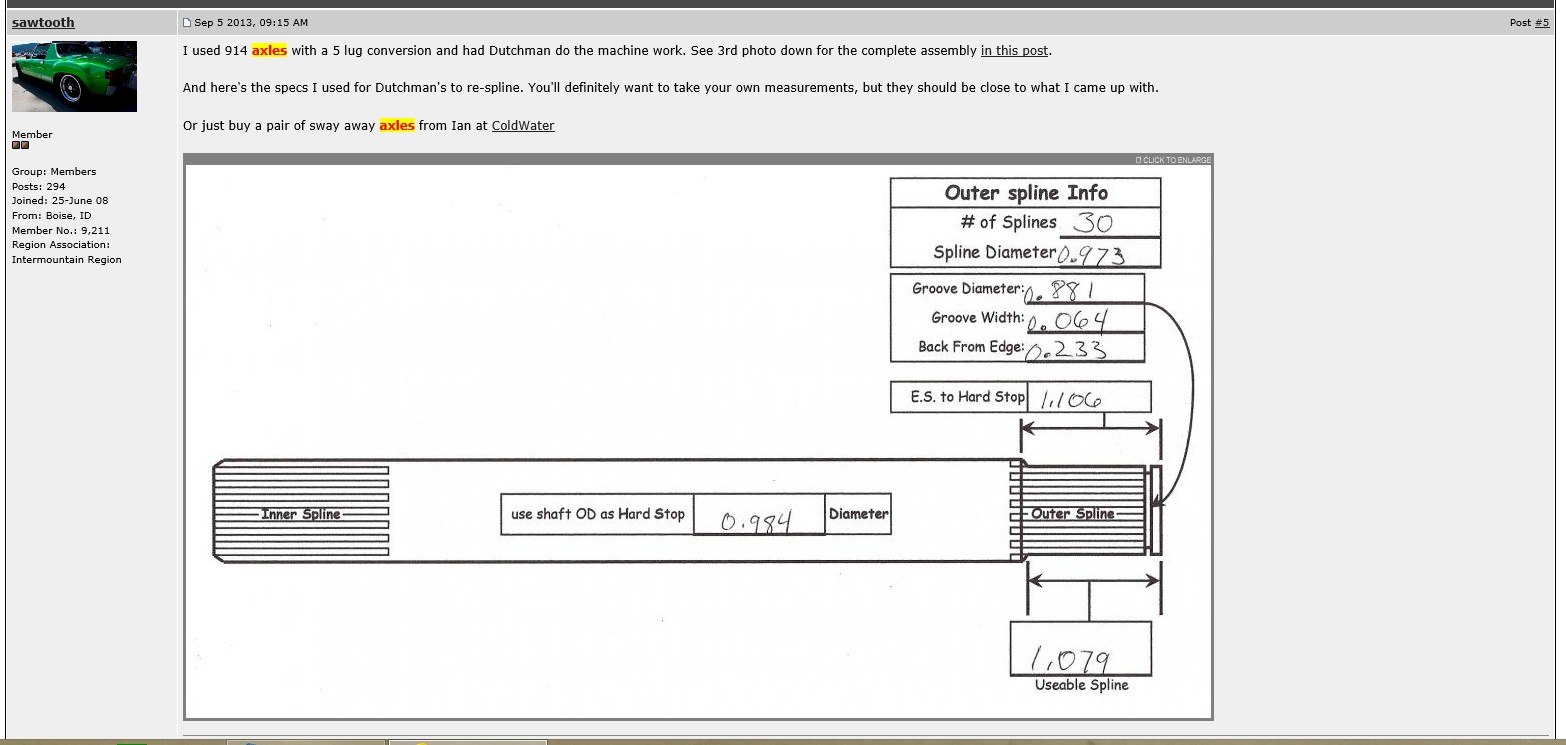Click the 'Outer Spline' label on shaft drawing
Screen dimensions: 1566x745
click(x=1072, y=514)
